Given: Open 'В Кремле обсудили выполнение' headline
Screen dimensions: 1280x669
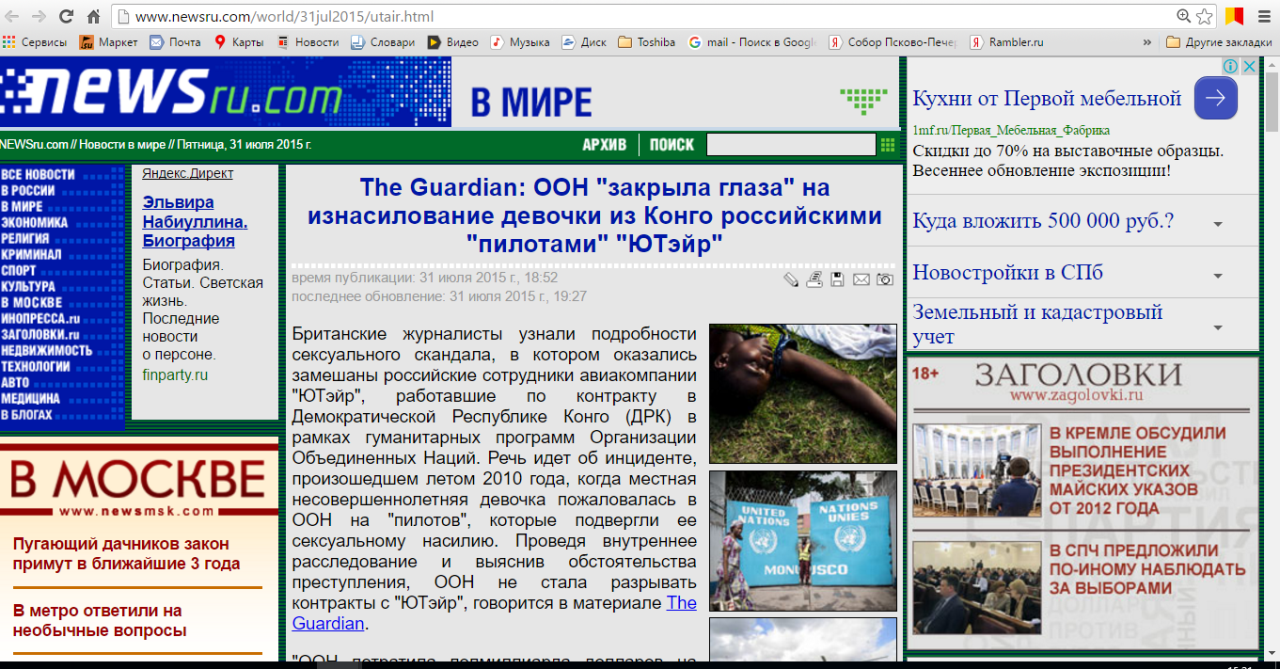Looking at the screenshot, I should [x=1138, y=471].
